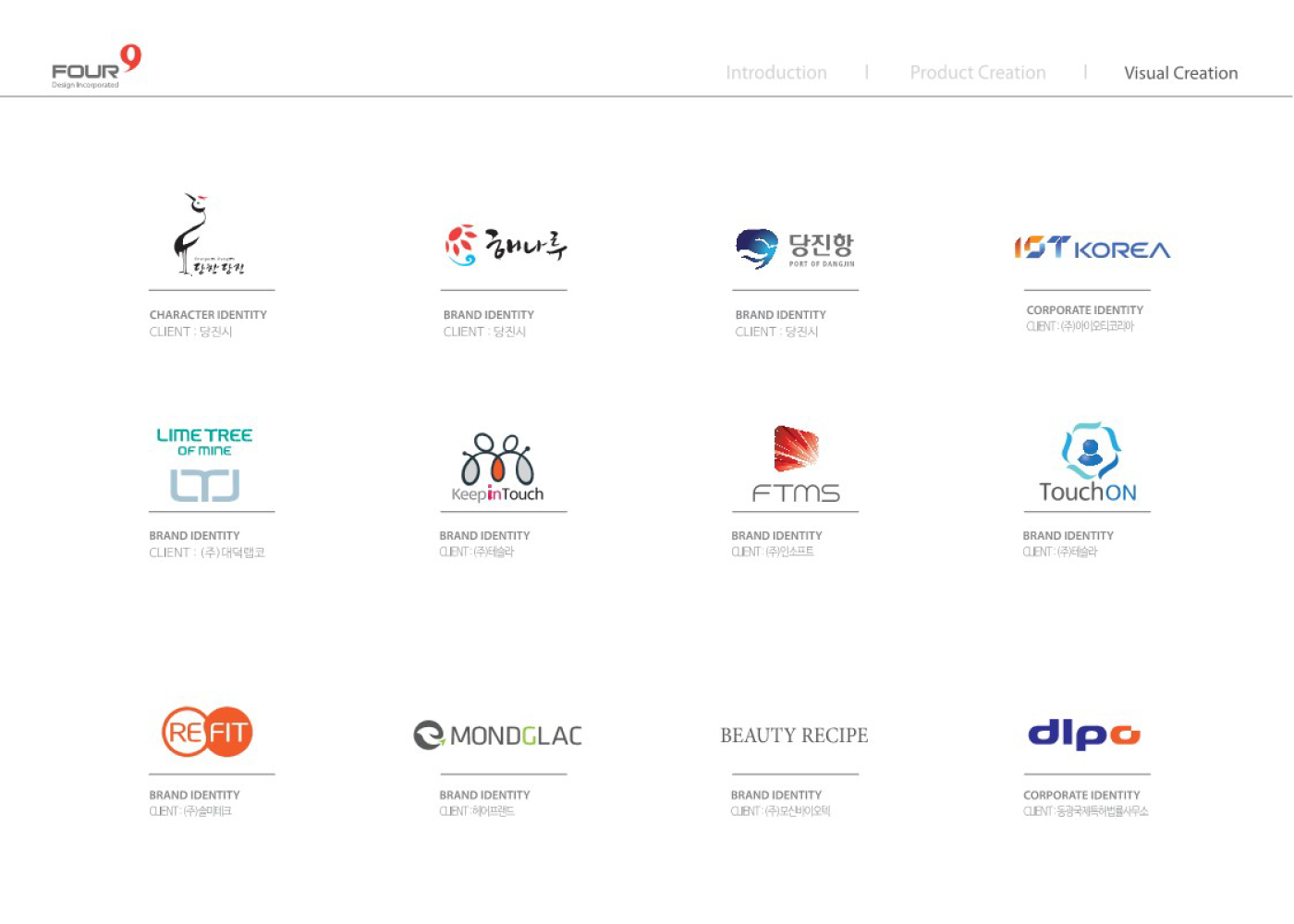Click the IOT KOREA logo

click(1092, 248)
